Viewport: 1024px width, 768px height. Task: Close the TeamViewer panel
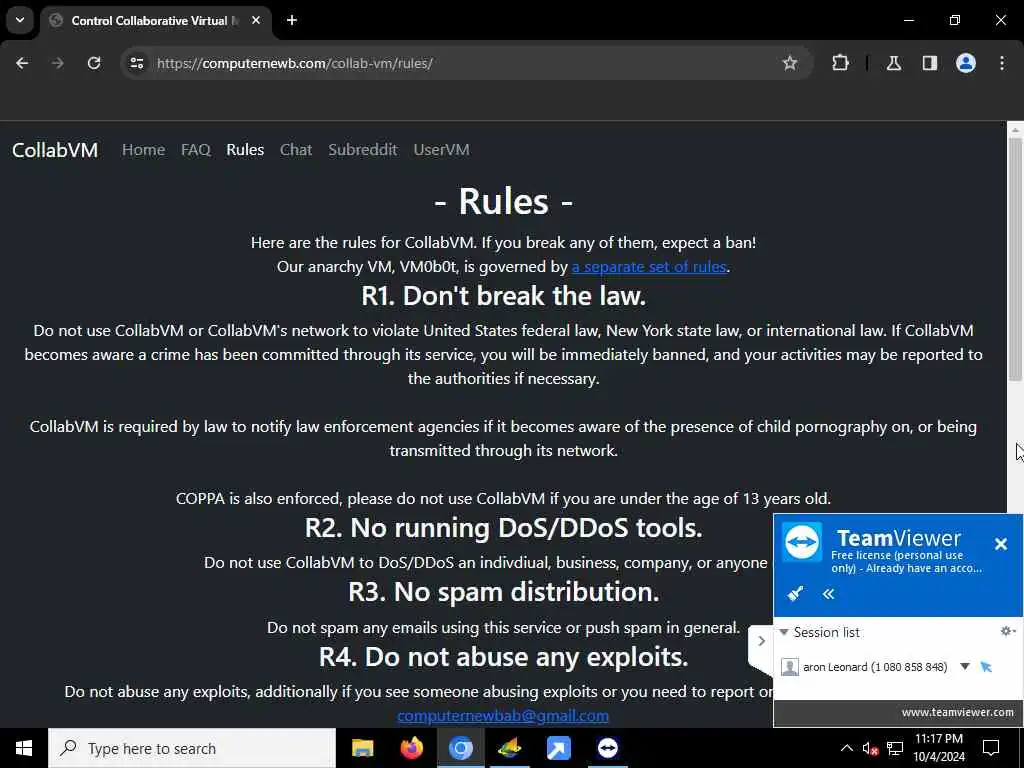1000,543
